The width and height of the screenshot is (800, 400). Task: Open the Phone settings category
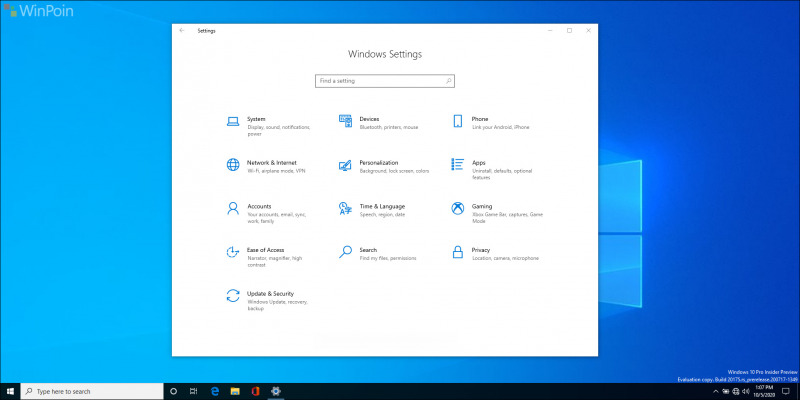point(493,122)
